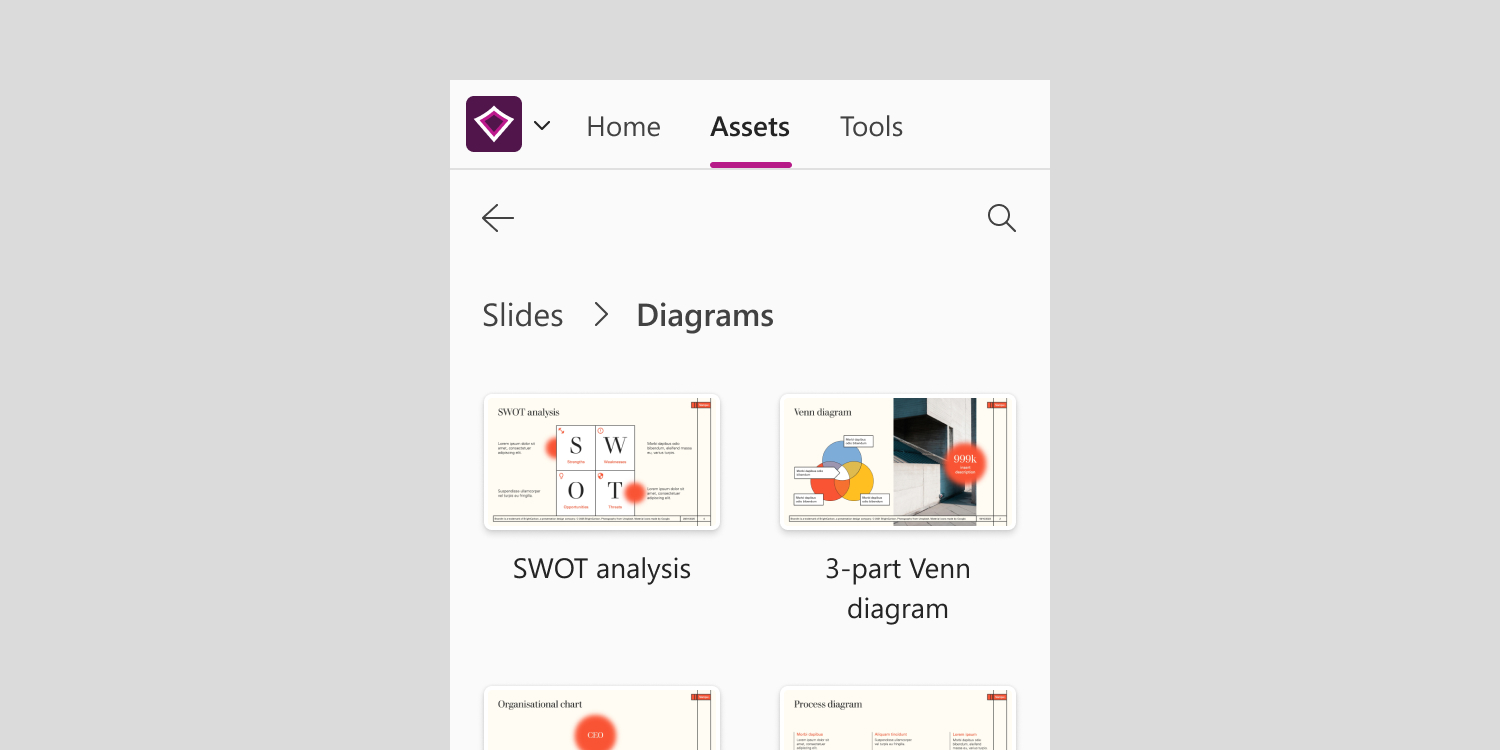The width and height of the screenshot is (1500, 750).
Task: Open the Venn diagram slide thumbnail
Action: 898,462
